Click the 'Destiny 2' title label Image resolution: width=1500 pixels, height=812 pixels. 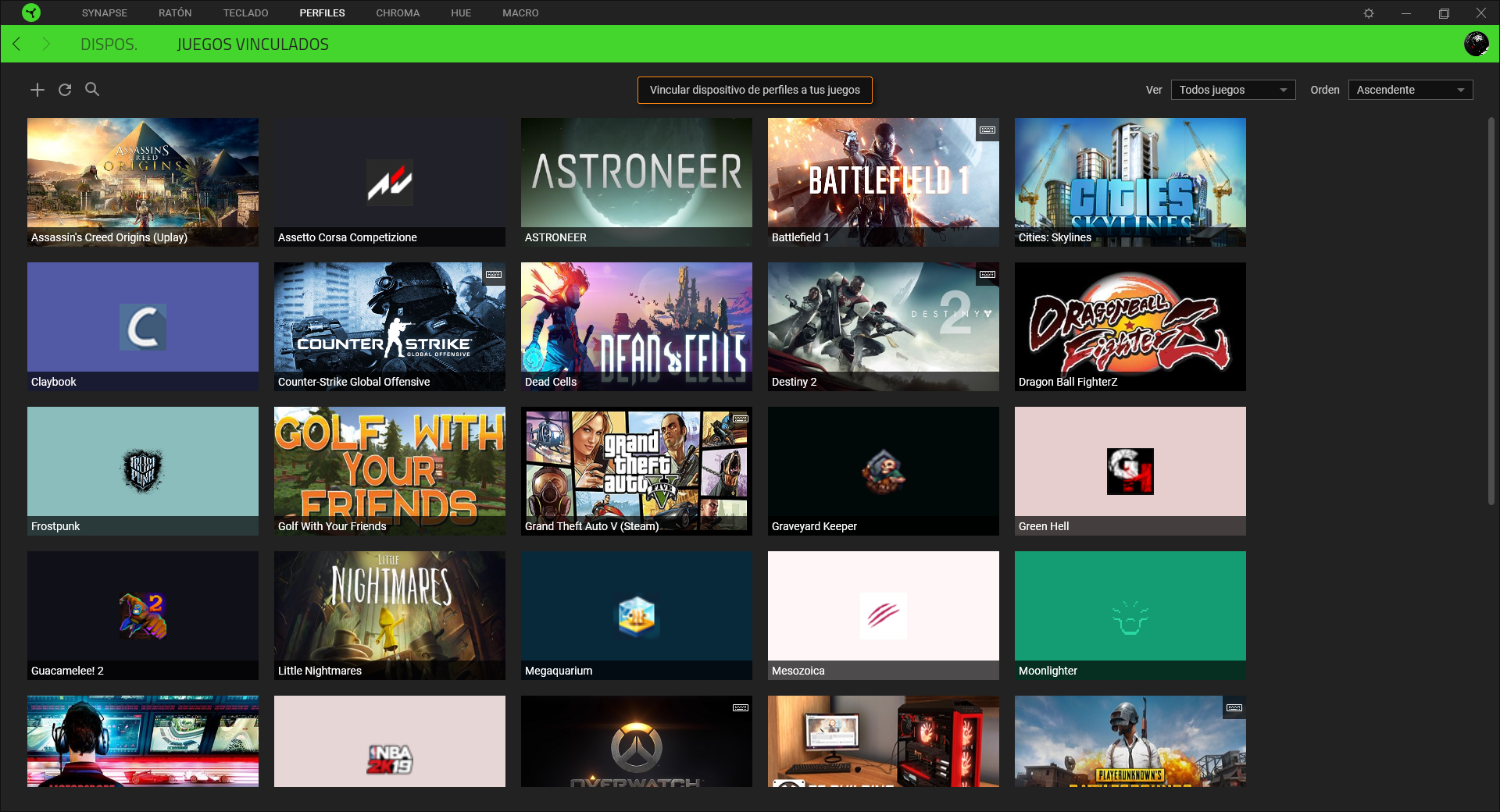[794, 382]
